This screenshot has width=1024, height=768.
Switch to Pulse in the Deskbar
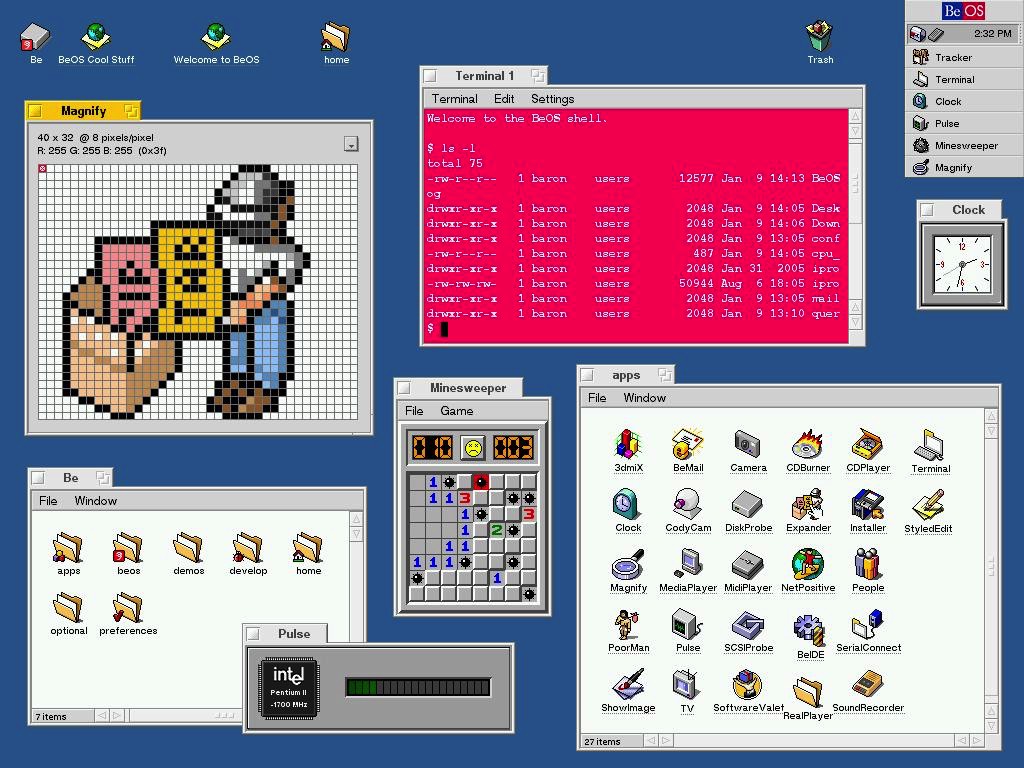click(964, 123)
